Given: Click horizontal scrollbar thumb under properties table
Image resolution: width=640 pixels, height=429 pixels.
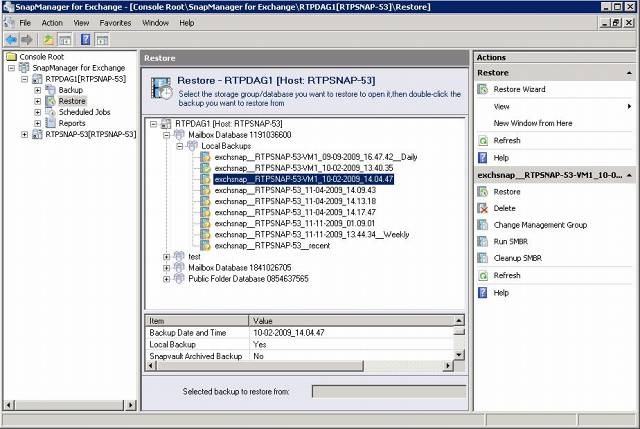Looking at the screenshot, I should [260, 366].
